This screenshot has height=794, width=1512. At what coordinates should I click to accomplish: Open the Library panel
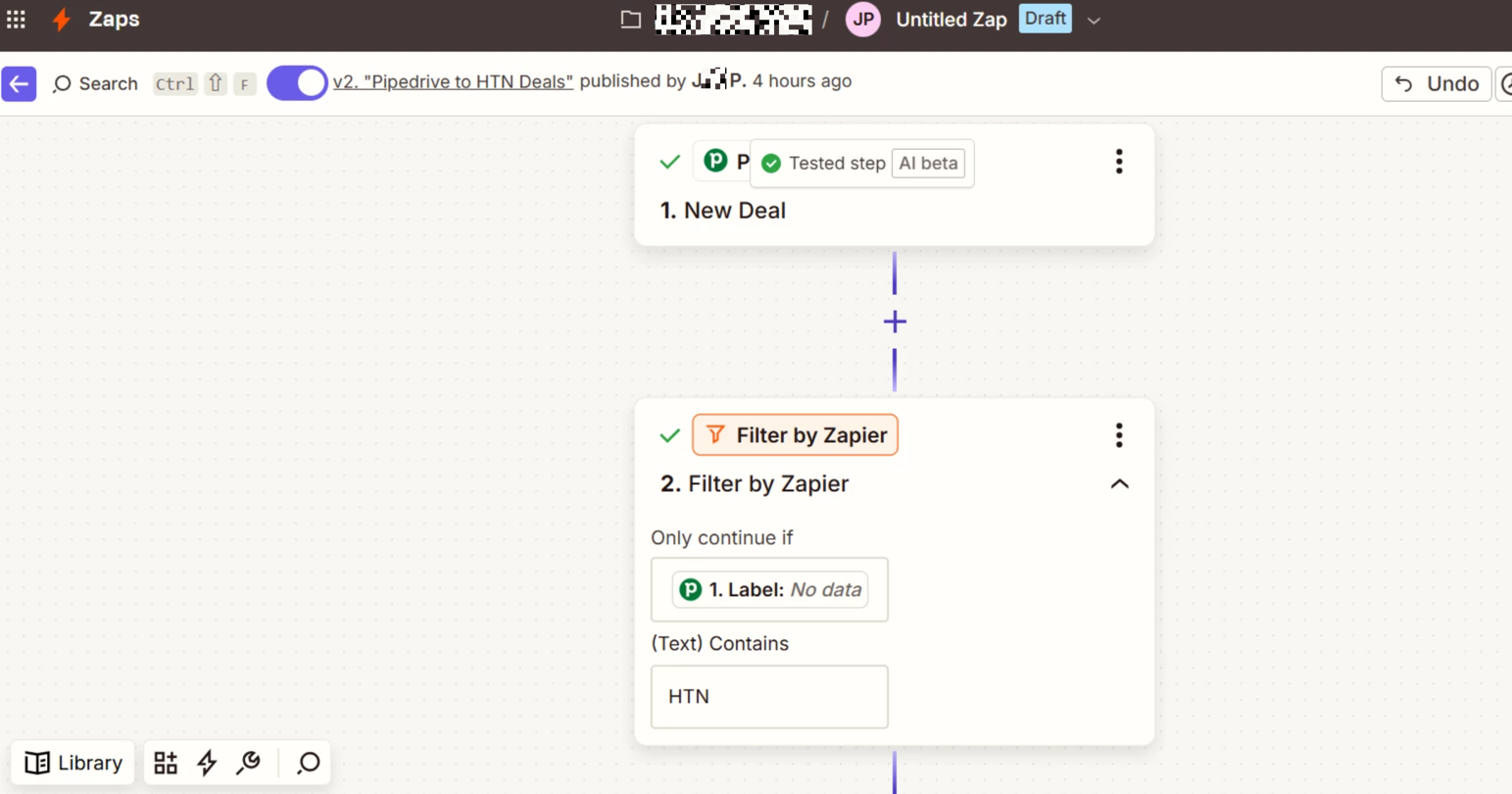[x=73, y=763]
